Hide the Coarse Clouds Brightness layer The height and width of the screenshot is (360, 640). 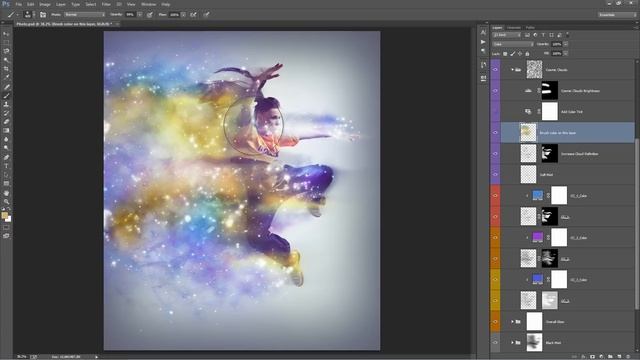click(x=495, y=91)
